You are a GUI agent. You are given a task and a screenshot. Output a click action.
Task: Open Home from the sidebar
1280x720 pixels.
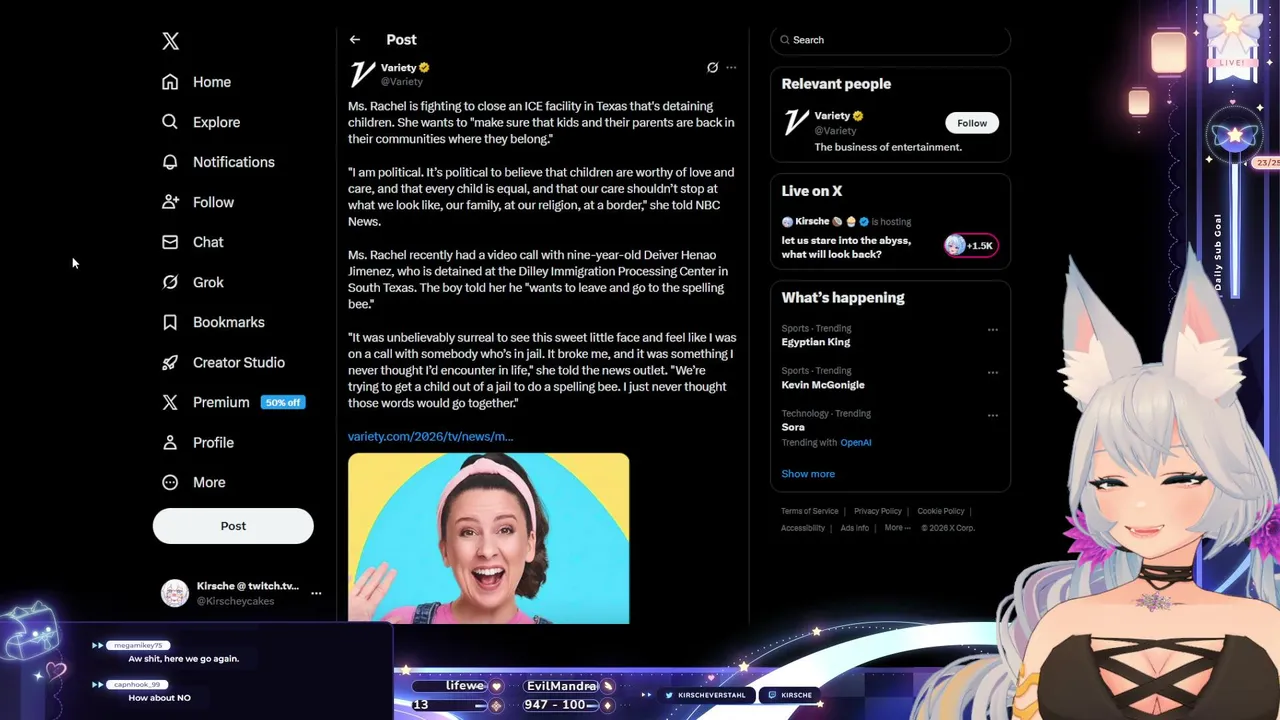197,82
